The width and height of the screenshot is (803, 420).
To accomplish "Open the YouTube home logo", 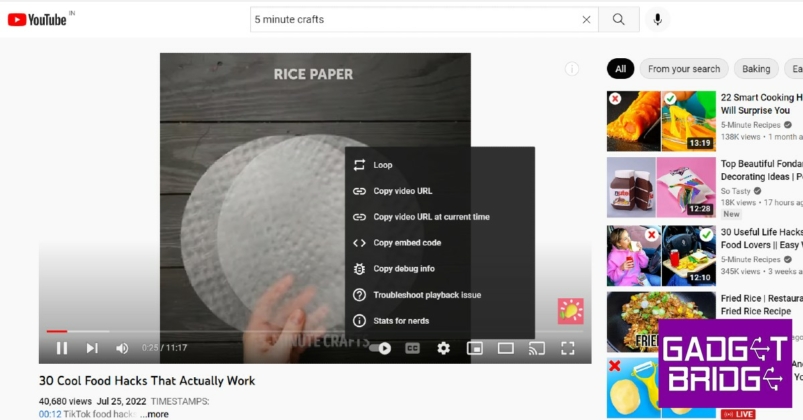I will [x=37, y=19].
